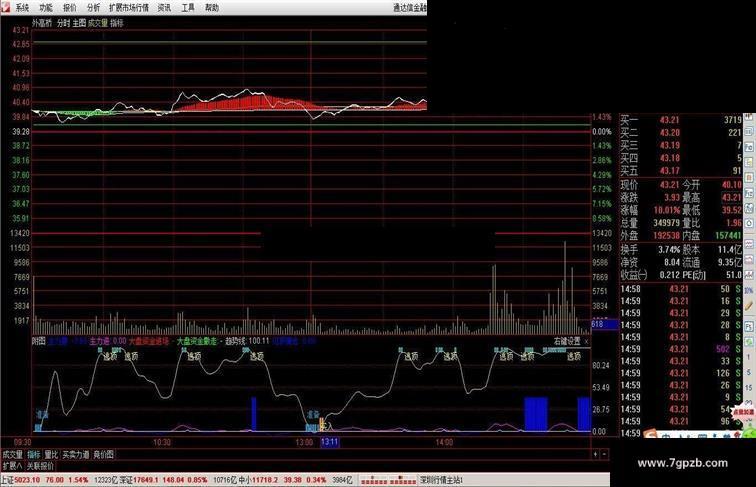Open the 关联报价 tab
This screenshot has width=756, height=487.
[40, 466]
